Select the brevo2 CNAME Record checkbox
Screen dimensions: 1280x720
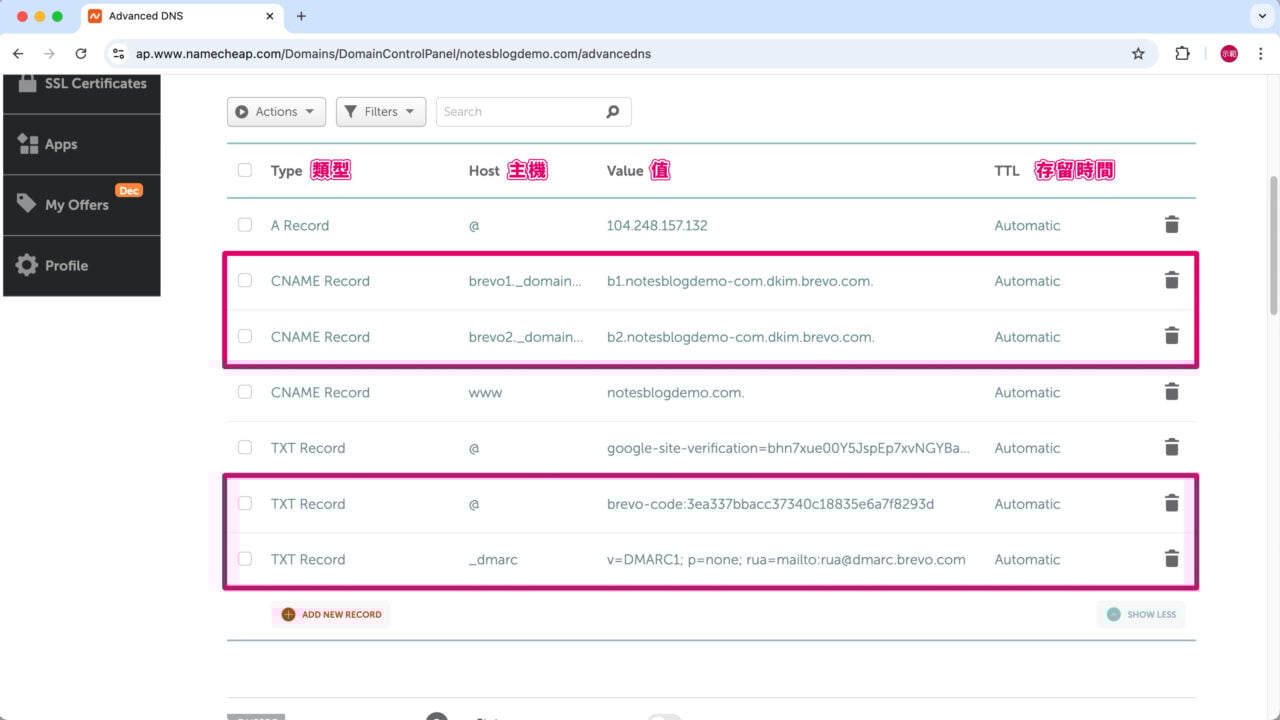245,336
